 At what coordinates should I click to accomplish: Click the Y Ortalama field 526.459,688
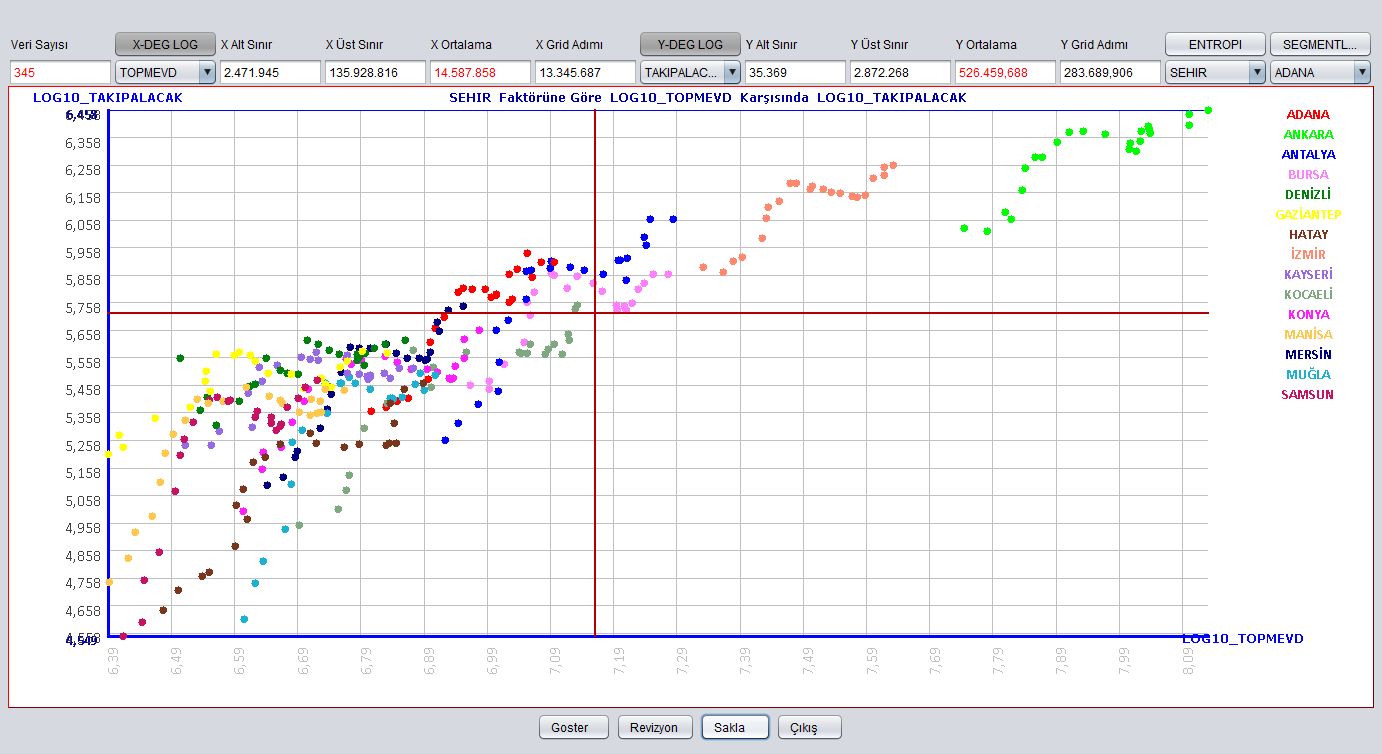pyautogui.click(x=1005, y=72)
